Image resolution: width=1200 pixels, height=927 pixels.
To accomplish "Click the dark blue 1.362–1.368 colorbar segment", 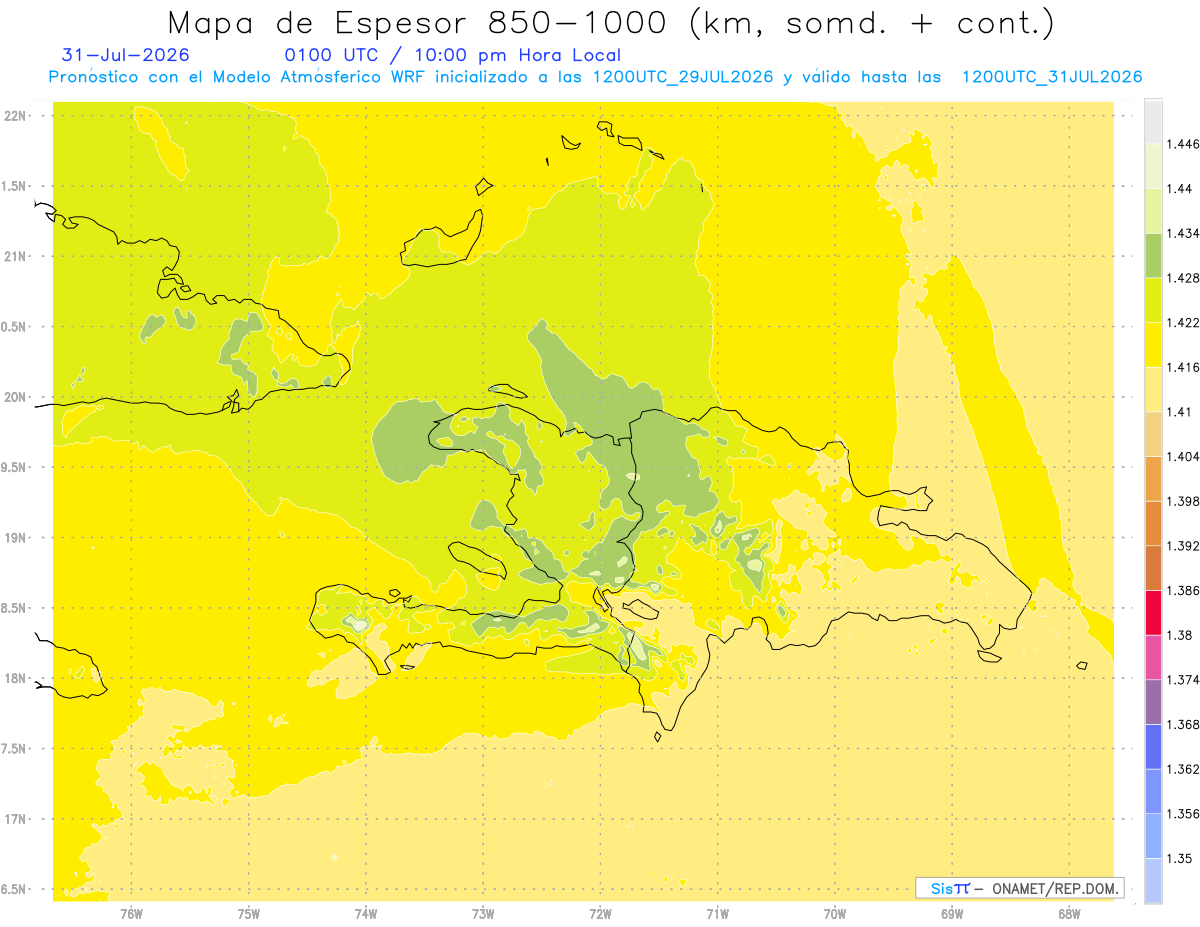I will click(1153, 746).
